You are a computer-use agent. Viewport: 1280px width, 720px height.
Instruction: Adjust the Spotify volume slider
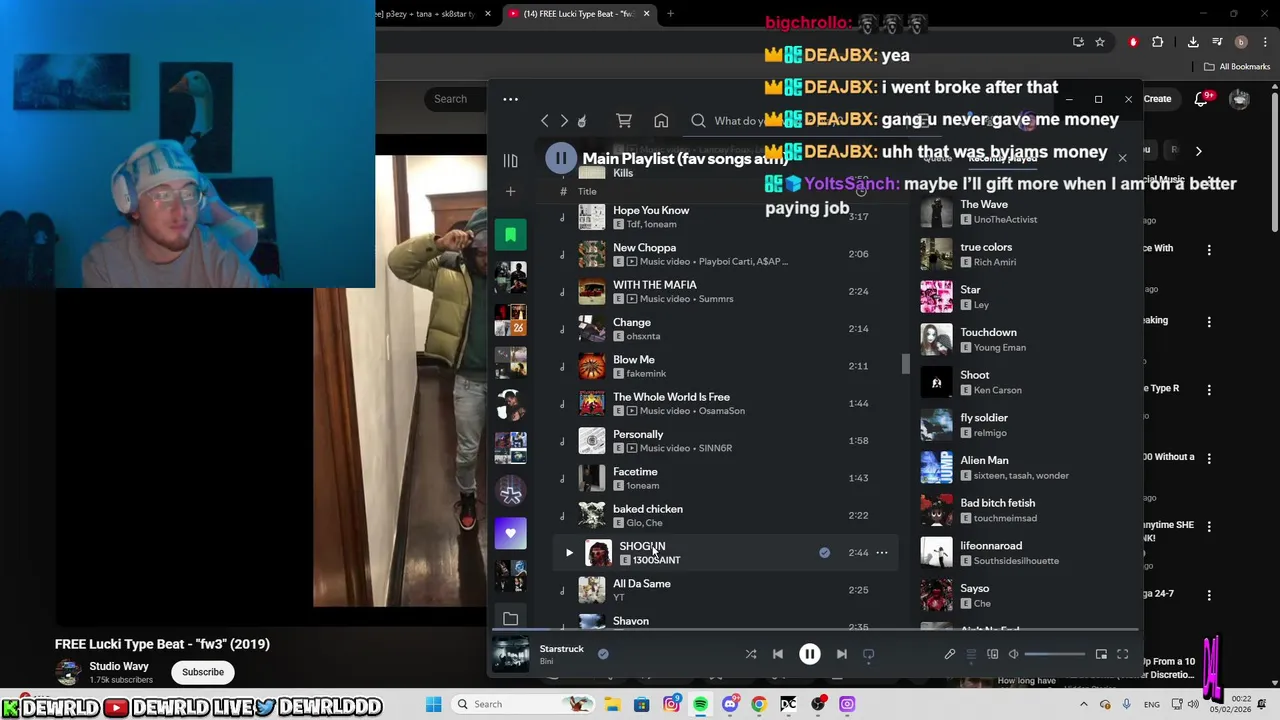coord(1055,654)
